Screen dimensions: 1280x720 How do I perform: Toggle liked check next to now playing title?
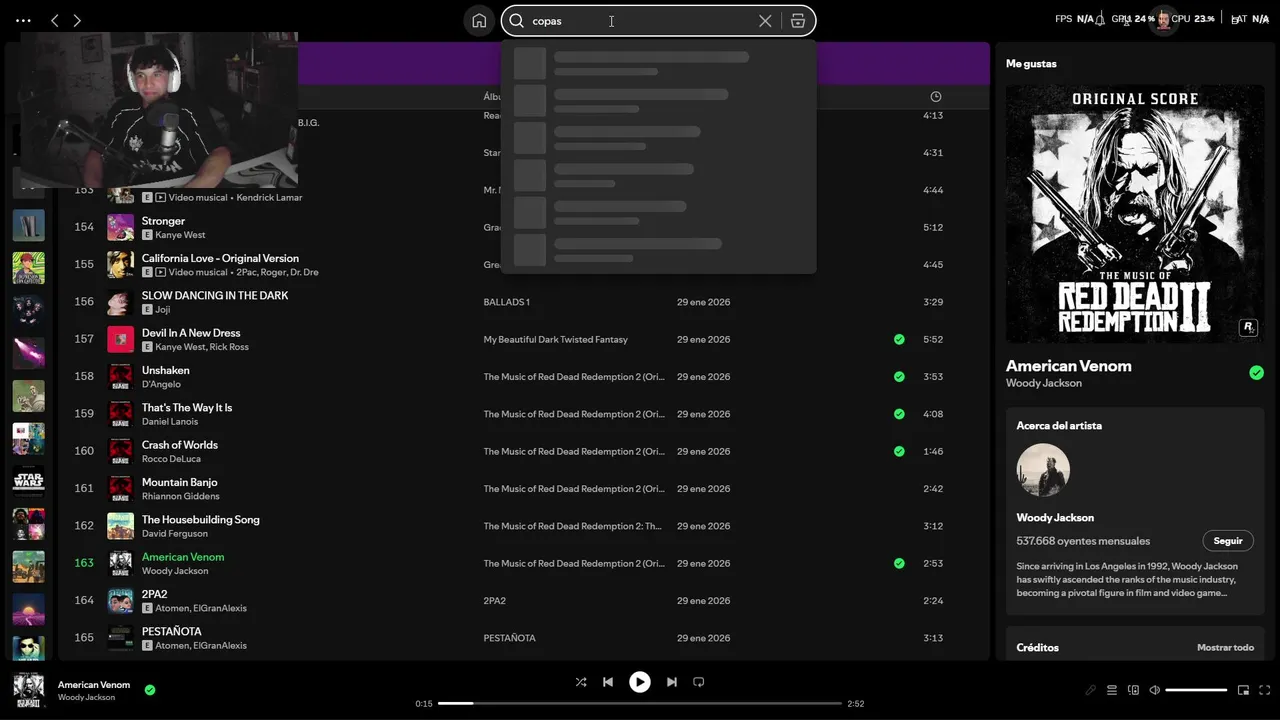pos(150,690)
